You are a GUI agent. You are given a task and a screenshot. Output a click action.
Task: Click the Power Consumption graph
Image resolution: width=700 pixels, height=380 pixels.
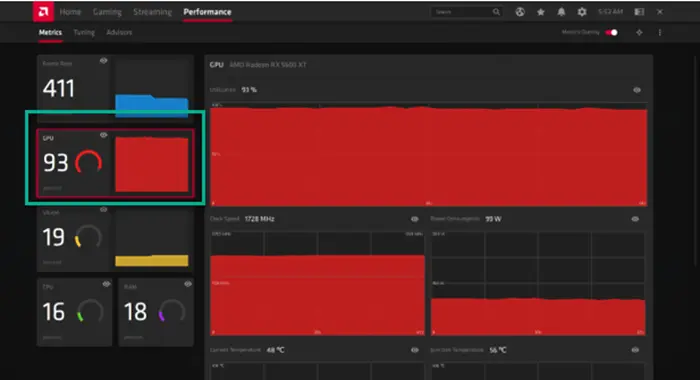pos(538,283)
